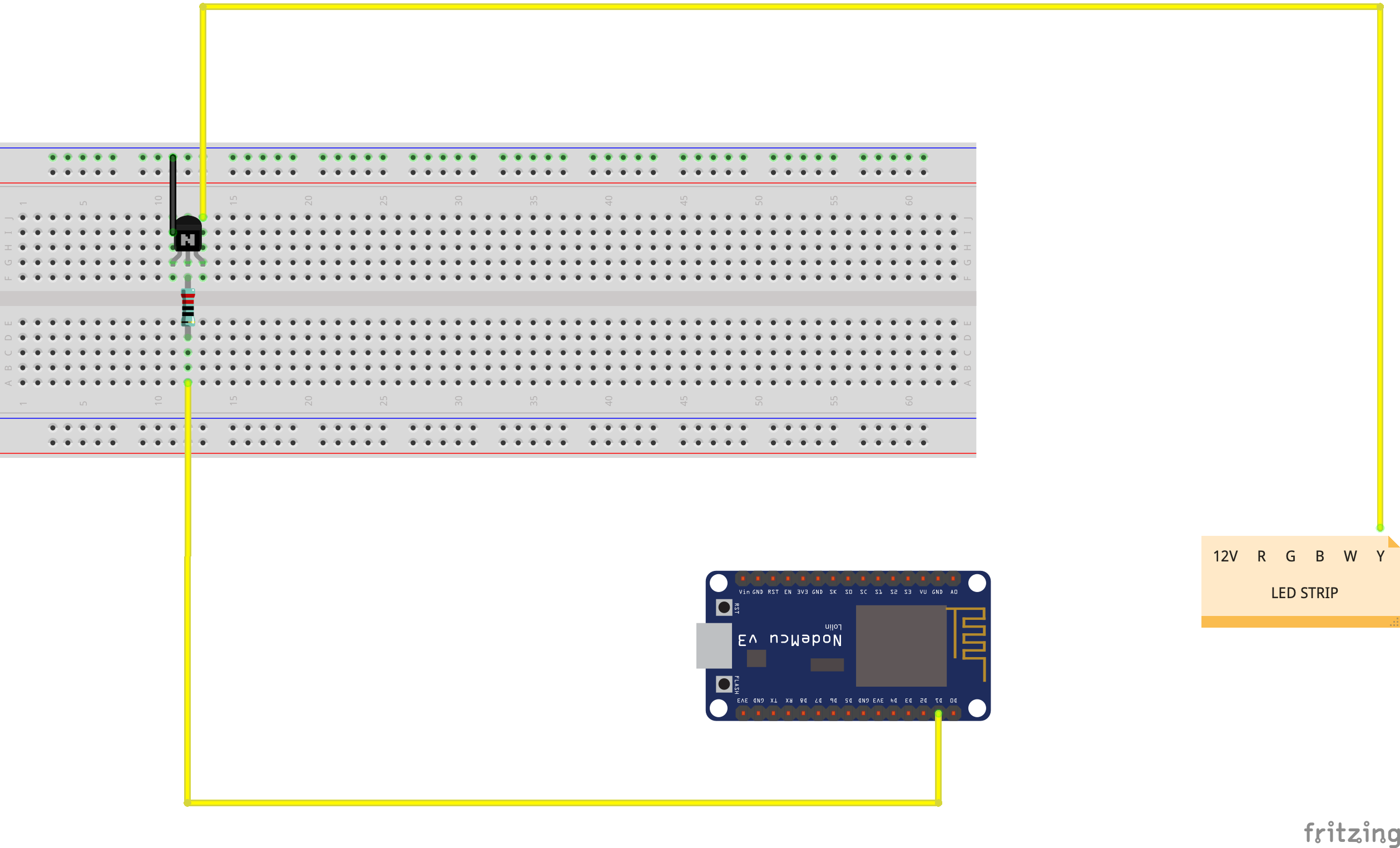Click the Vin pin header on NodeMCU
Screen dimensions: 1400x848
pyautogui.click(x=743, y=579)
